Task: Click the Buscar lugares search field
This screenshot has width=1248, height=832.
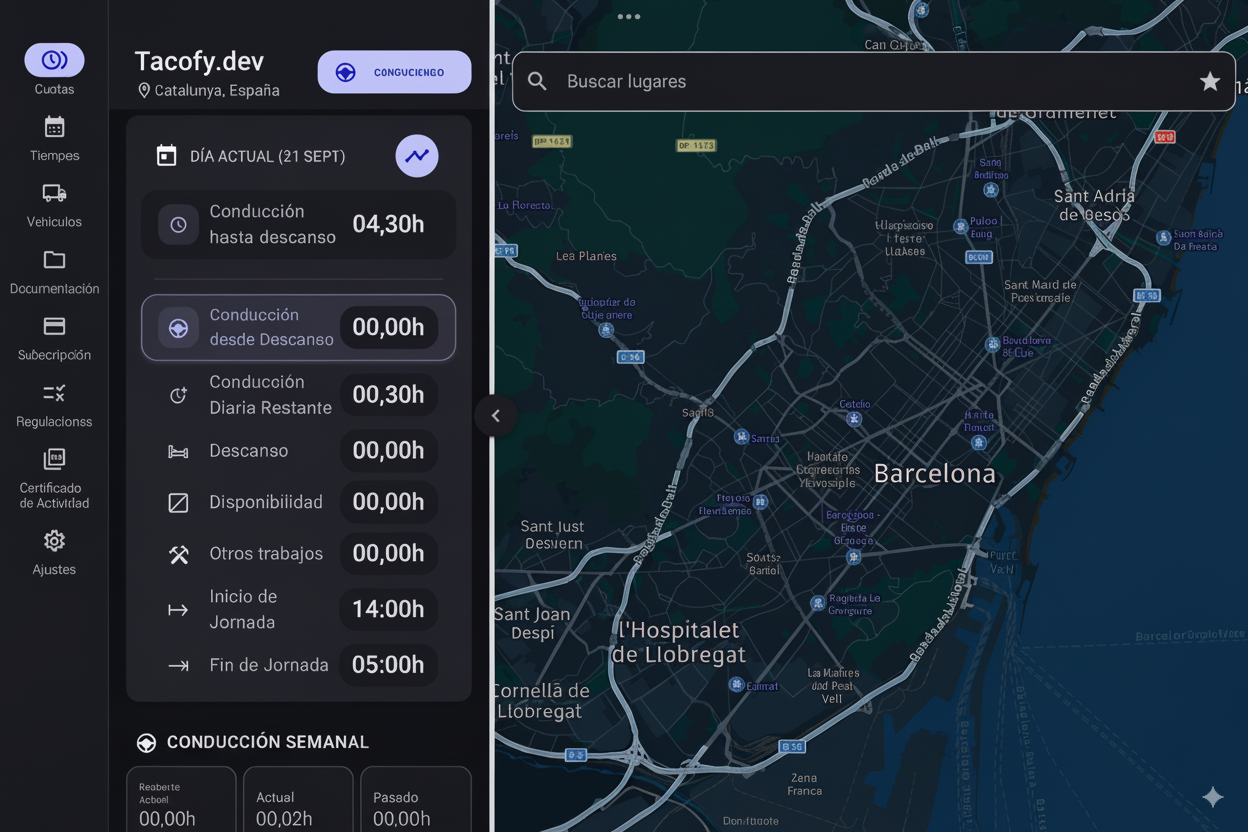Action: [x=860, y=82]
